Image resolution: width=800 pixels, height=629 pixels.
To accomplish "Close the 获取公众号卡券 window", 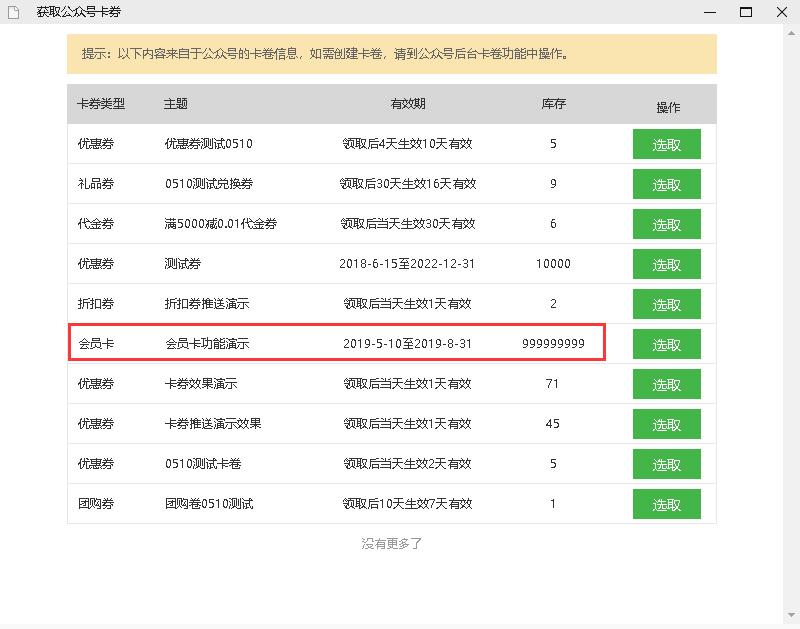I will point(782,12).
